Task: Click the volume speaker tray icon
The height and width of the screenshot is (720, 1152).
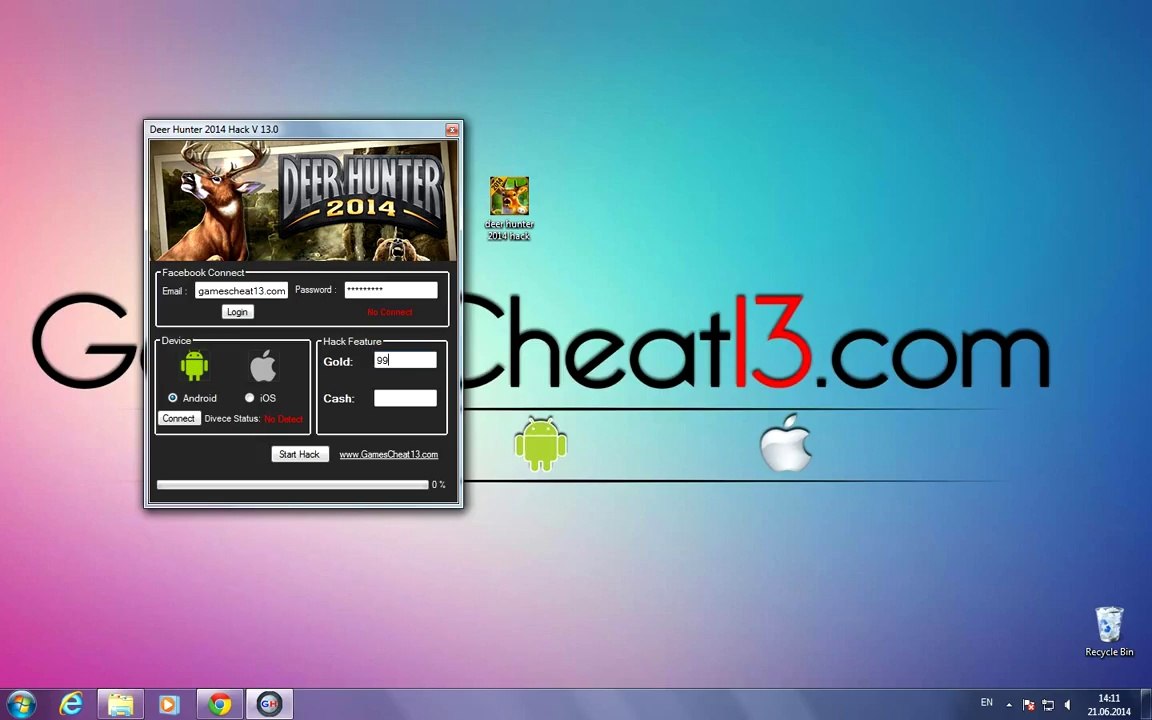Action: point(1067,705)
